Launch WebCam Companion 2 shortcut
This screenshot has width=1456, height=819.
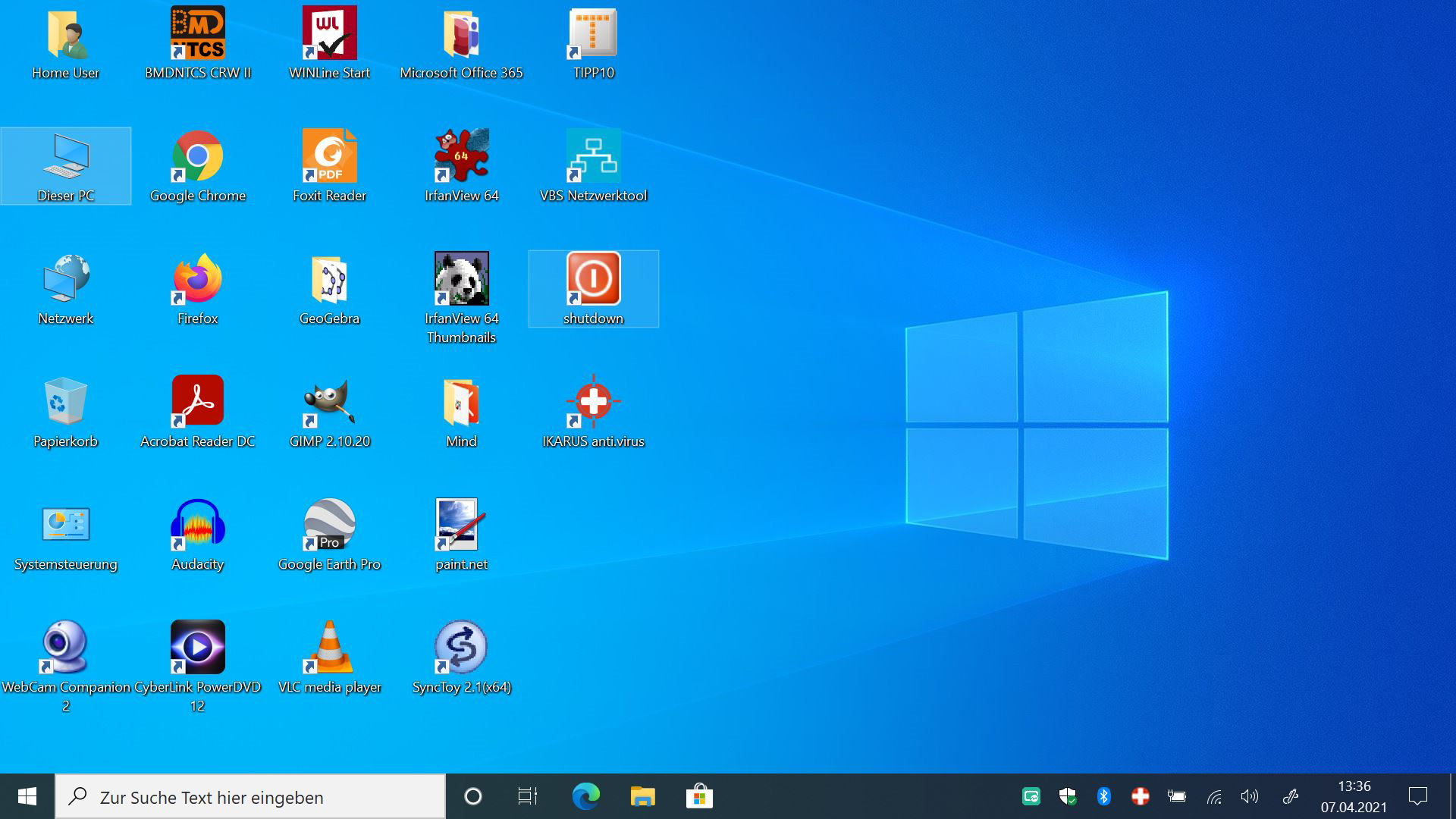[66, 648]
